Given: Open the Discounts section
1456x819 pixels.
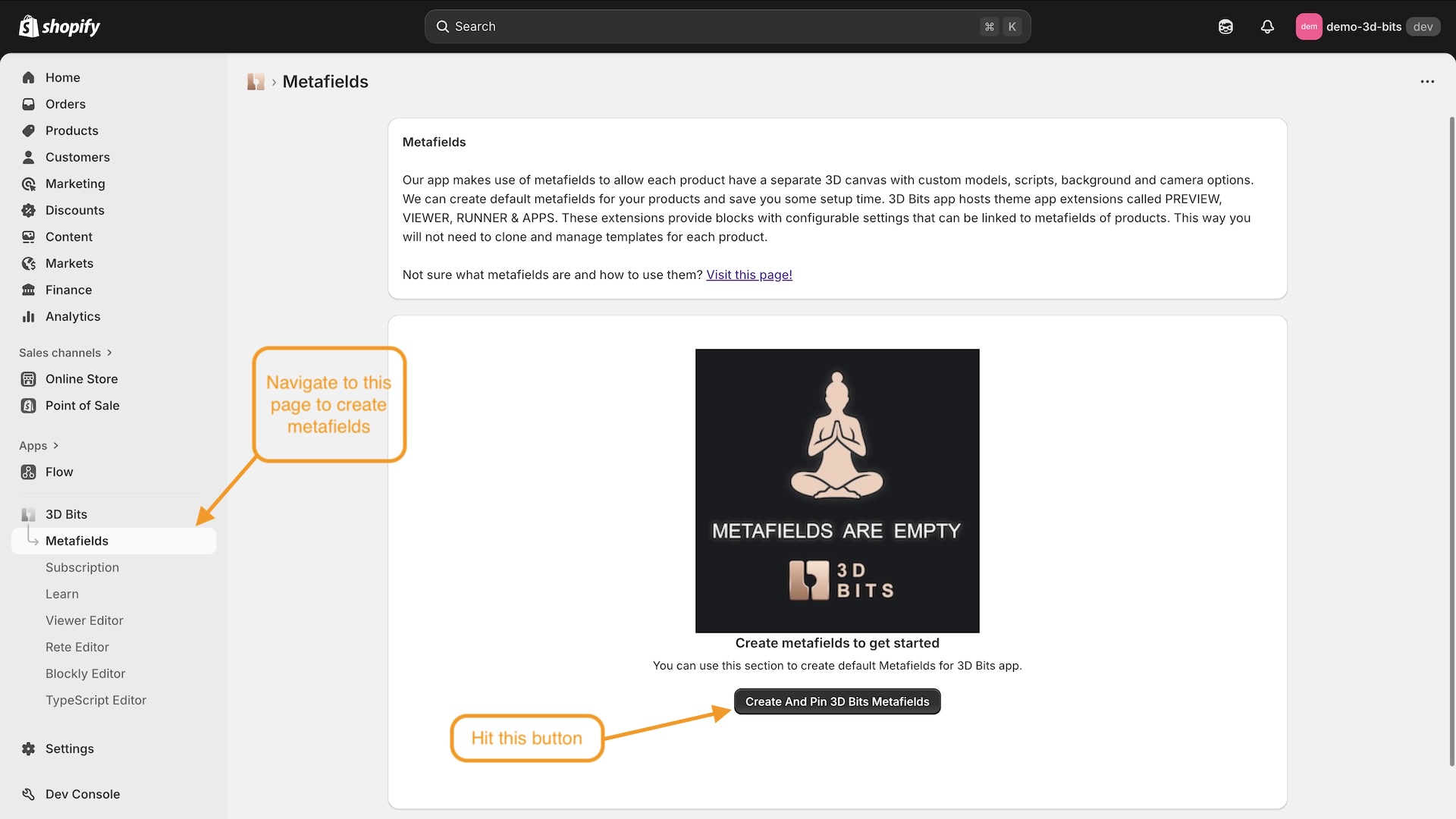Looking at the screenshot, I should click(75, 210).
